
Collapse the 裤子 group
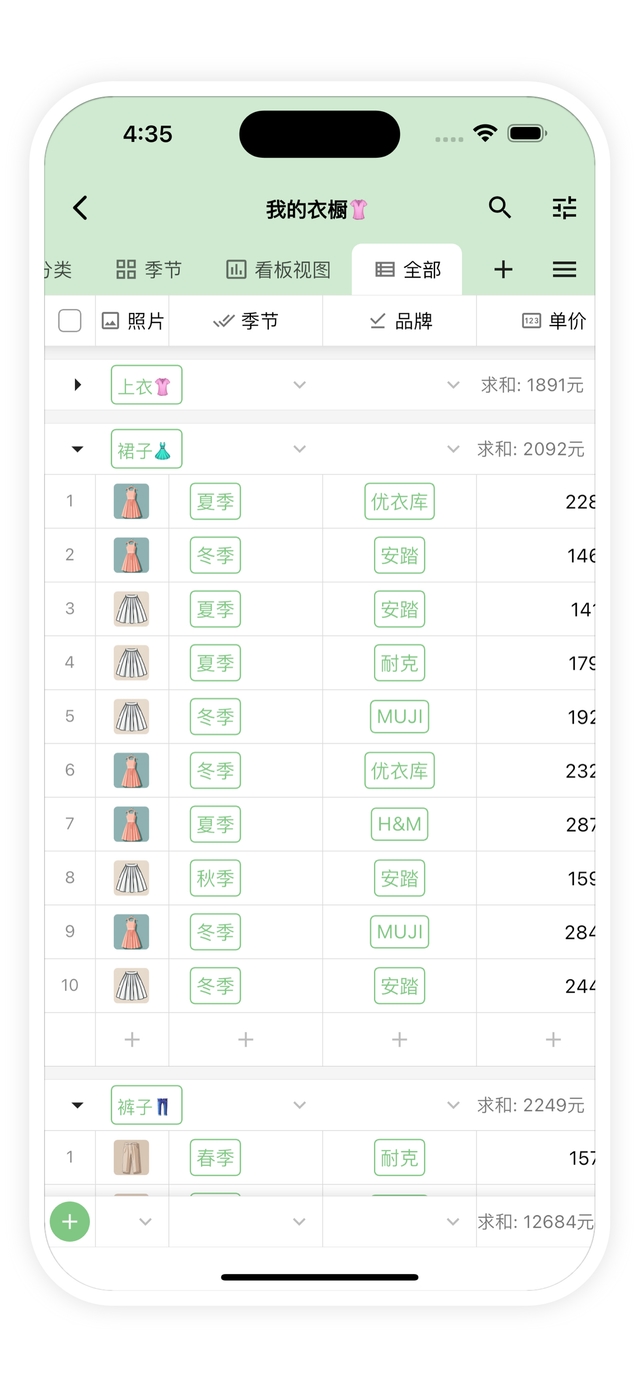coord(78,1105)
